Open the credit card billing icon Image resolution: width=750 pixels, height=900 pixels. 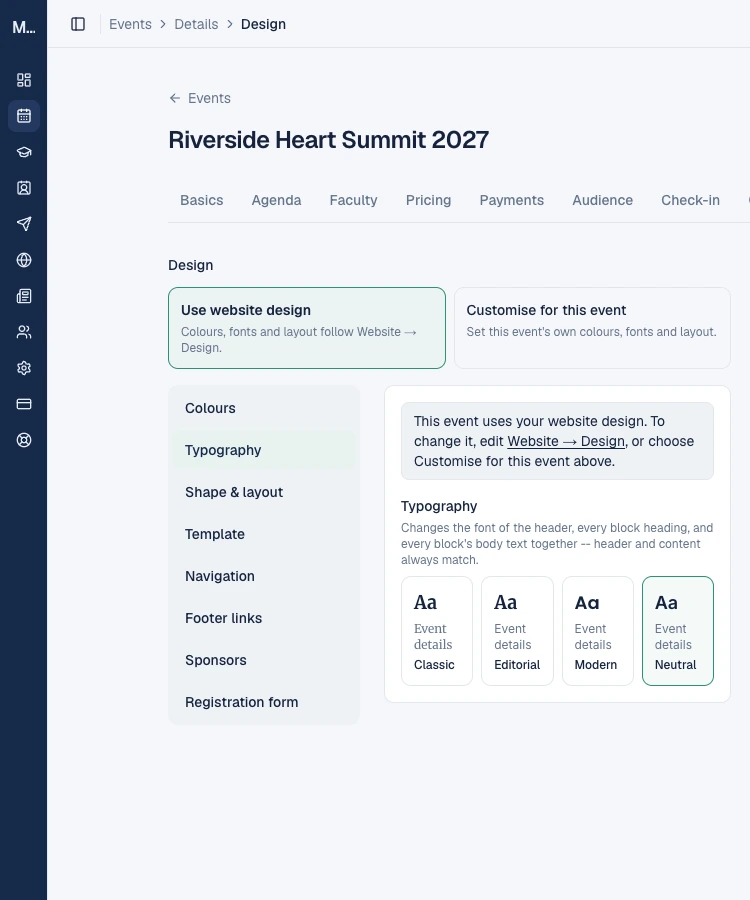(x=24, y=404)
